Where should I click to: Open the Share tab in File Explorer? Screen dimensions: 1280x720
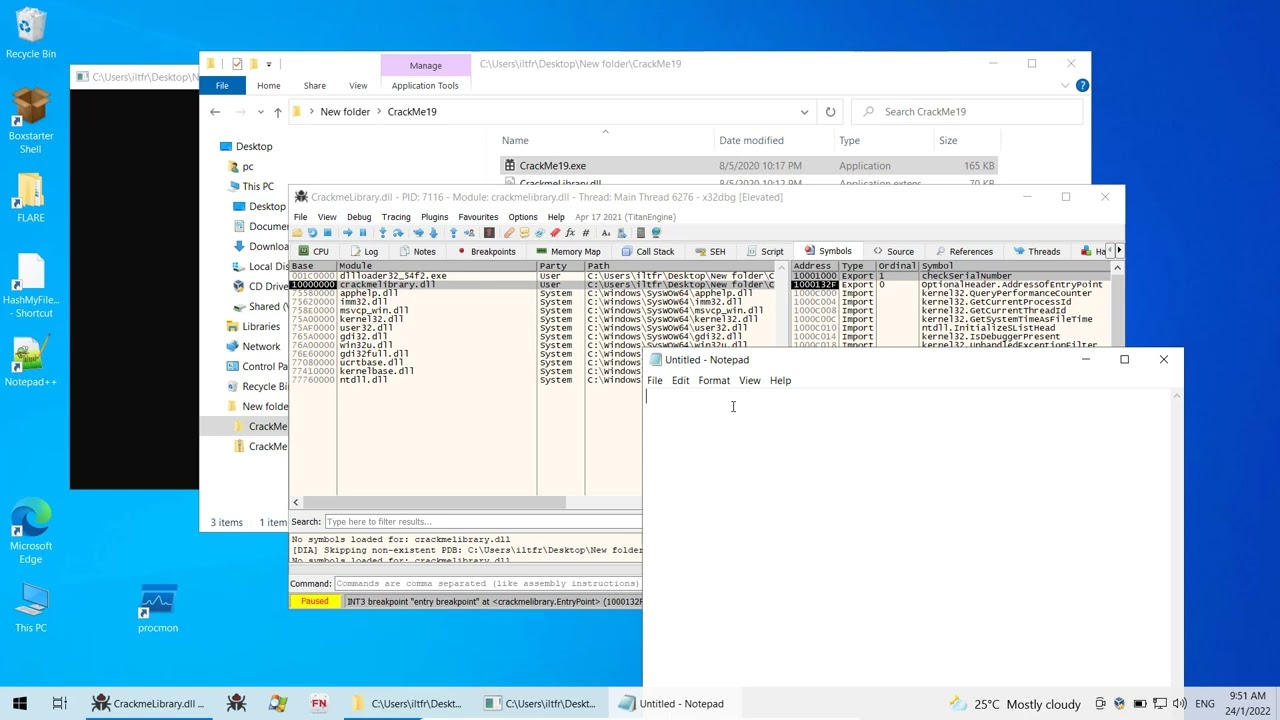pos(314,86)
